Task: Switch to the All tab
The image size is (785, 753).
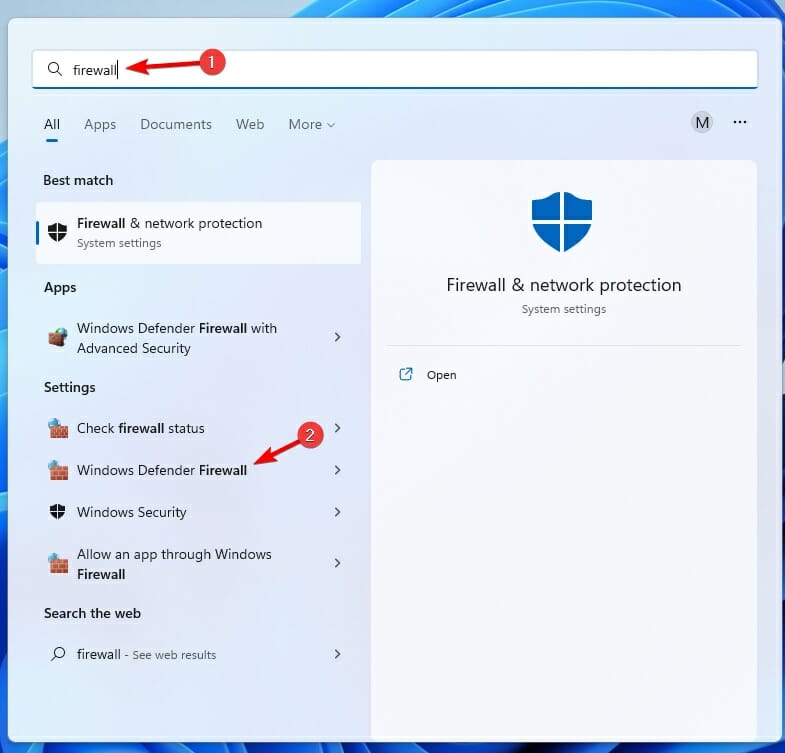Action: (52, 124)
